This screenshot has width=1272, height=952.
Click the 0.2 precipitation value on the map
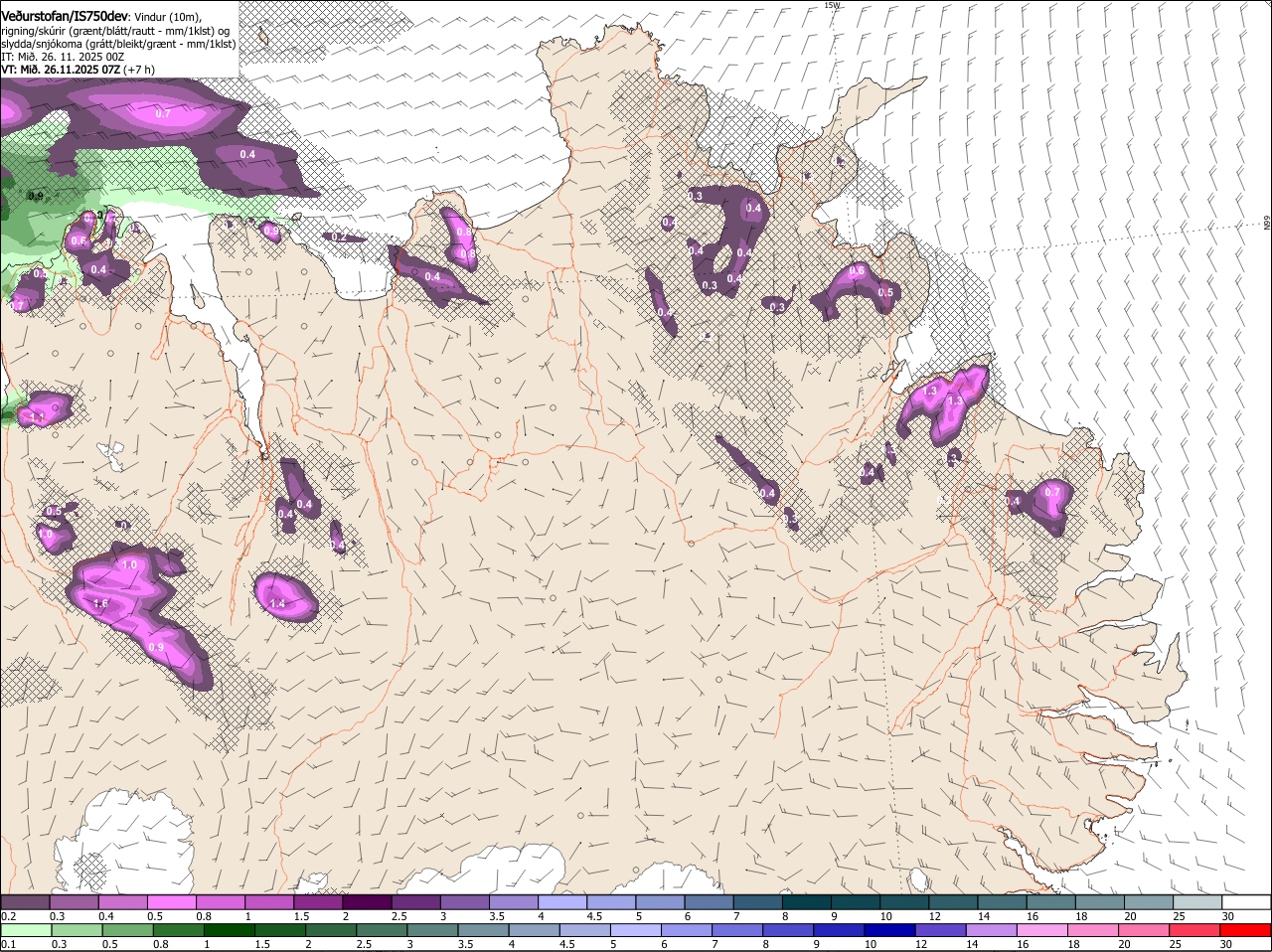[x=339, y=237]
